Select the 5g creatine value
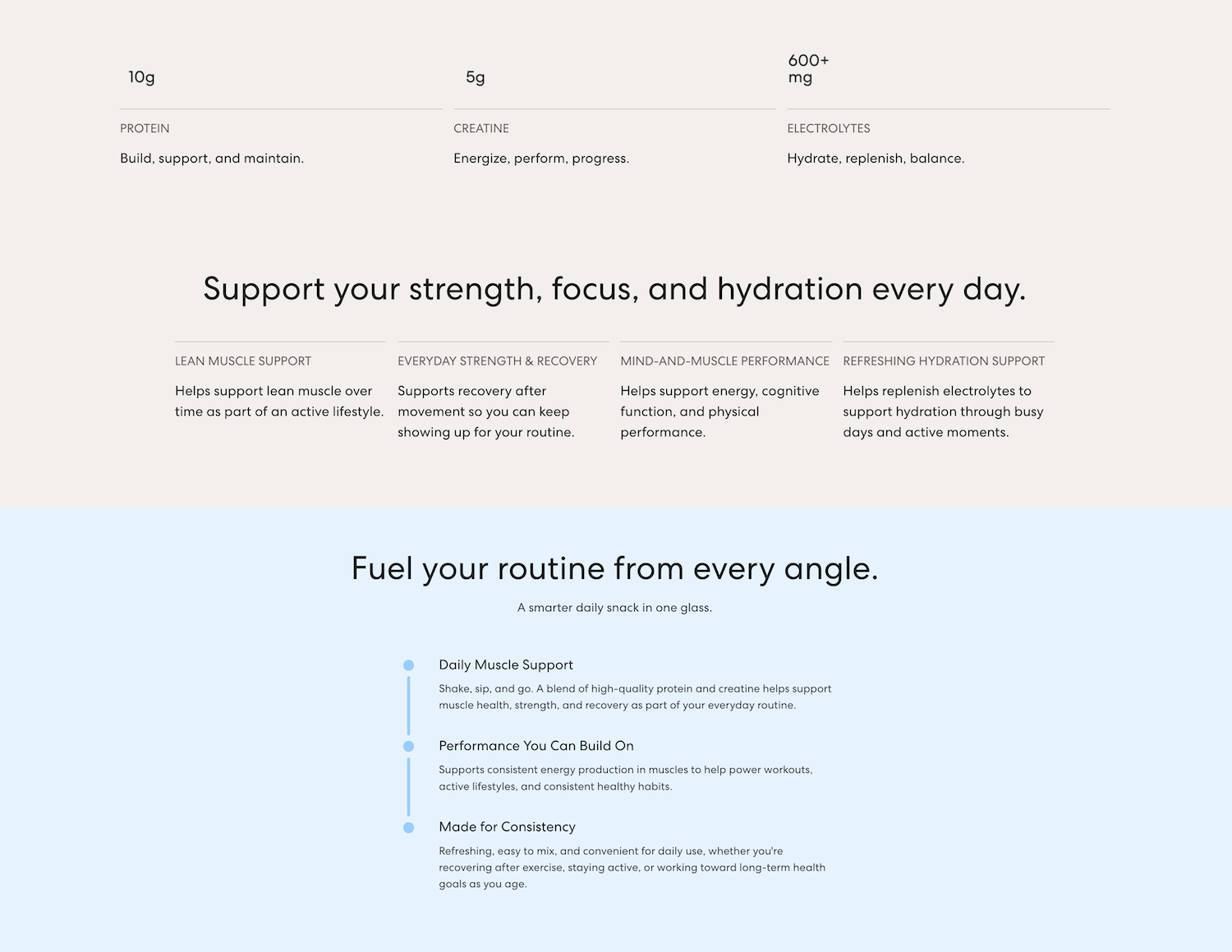The height and width of the screenshot is (952, 1232). [x=475, y=77]
